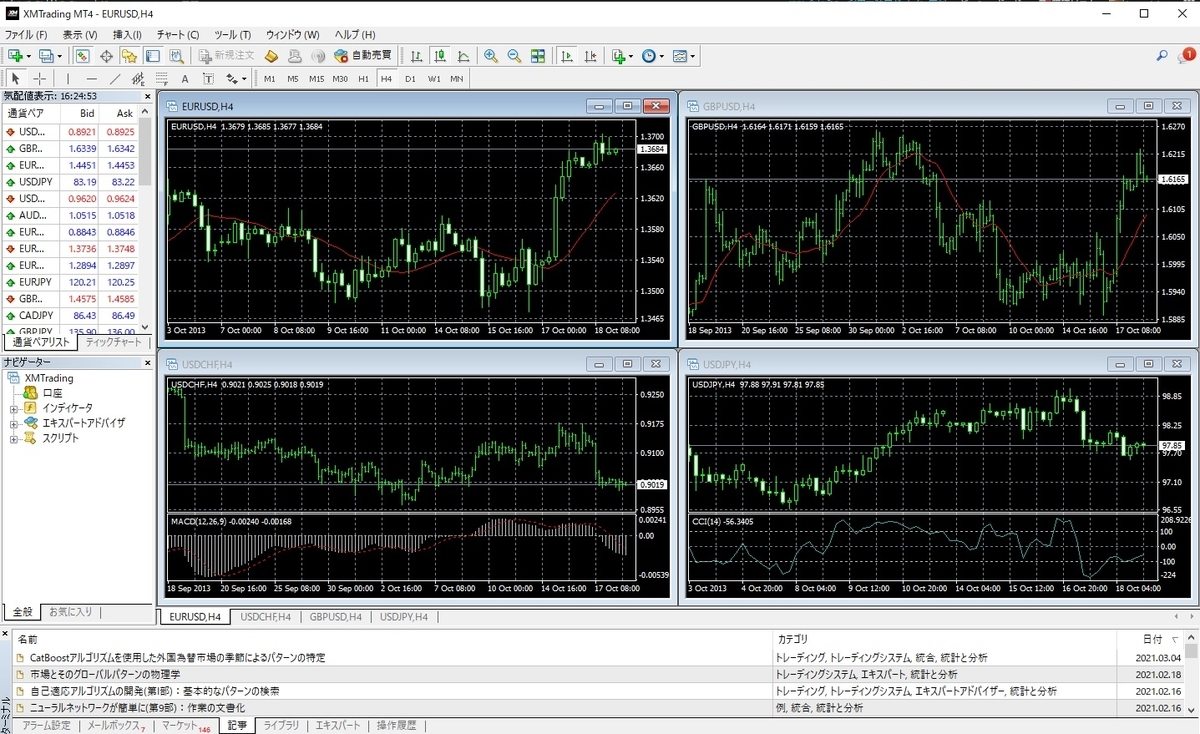Screen dimensions: 1200x734
Task: Select the USDCHF,H4 chart tab
Action: [266, 617]
